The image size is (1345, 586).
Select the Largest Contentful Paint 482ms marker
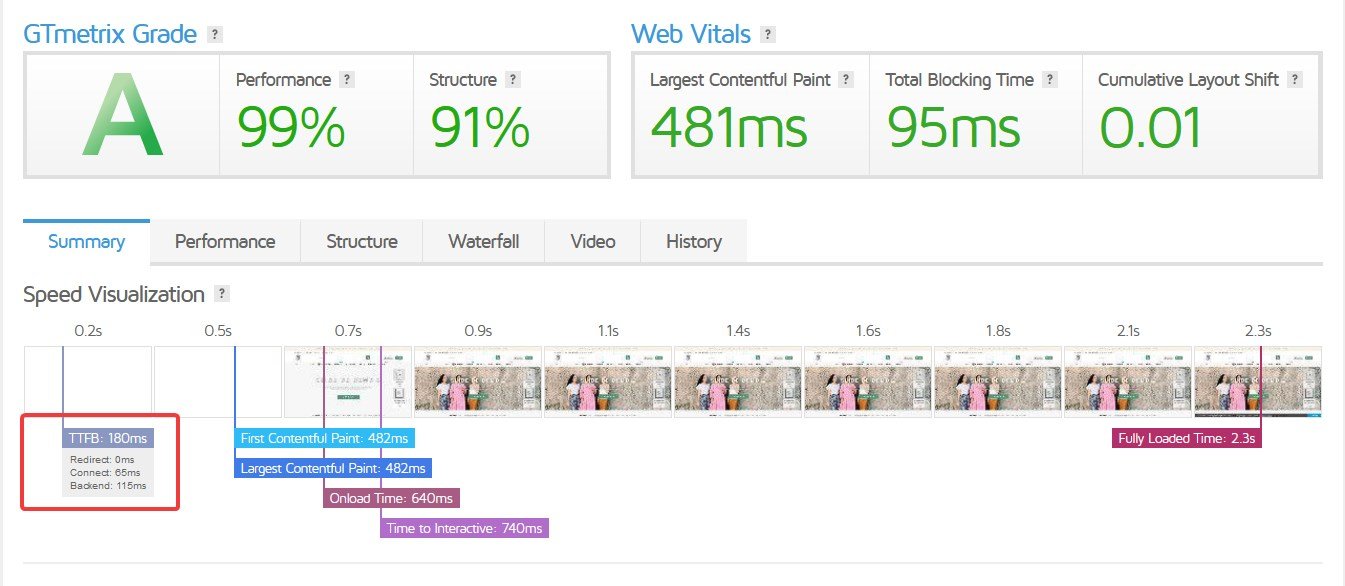point(333,468)
